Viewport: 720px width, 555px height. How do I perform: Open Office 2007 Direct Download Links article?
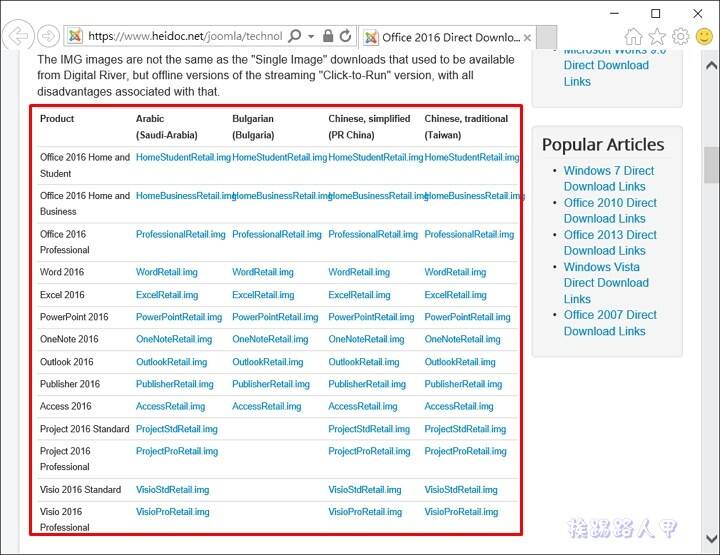610,323
